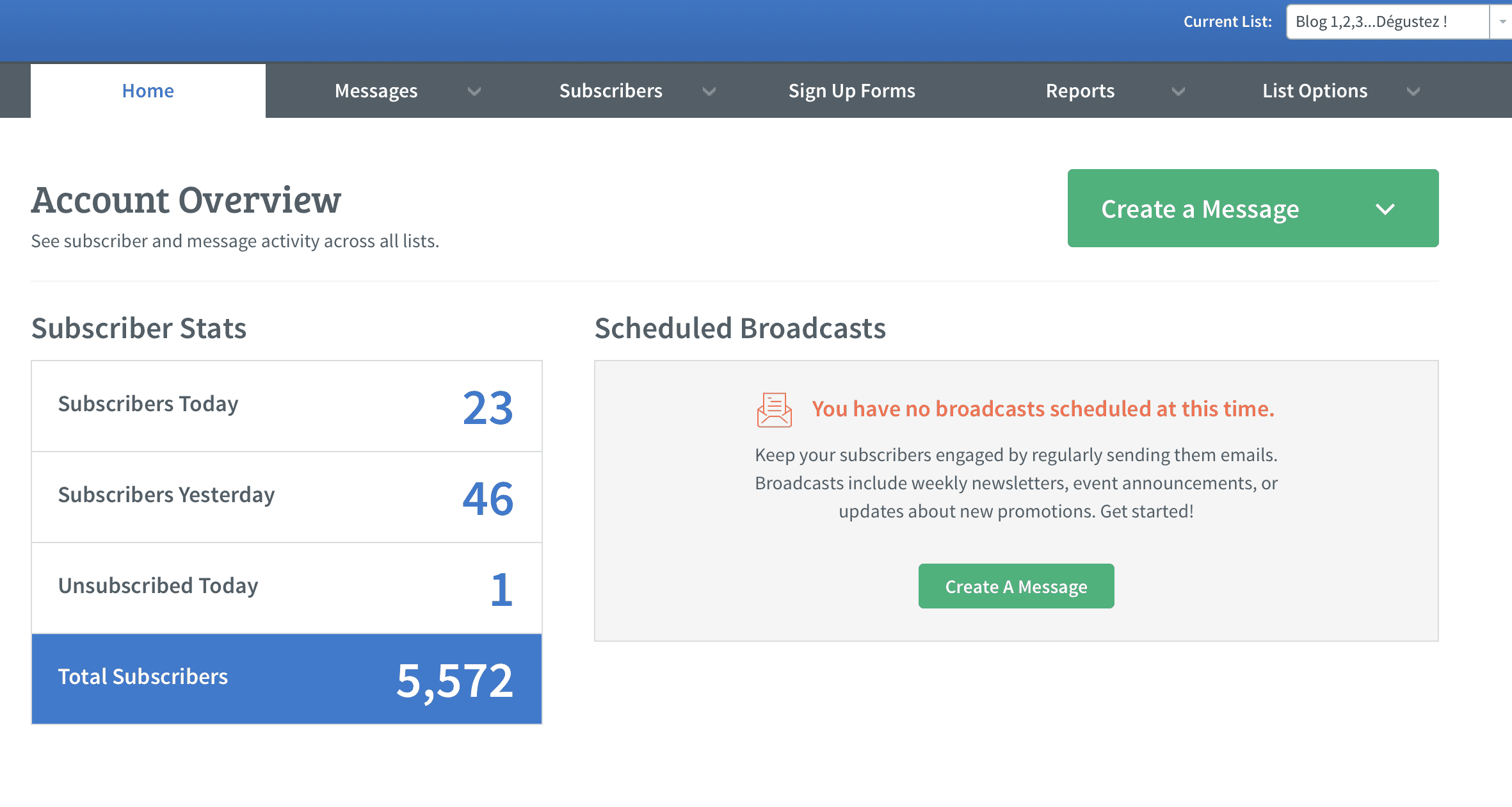
Task: Expand the List Options chevron
Action: pos(1413,92)
